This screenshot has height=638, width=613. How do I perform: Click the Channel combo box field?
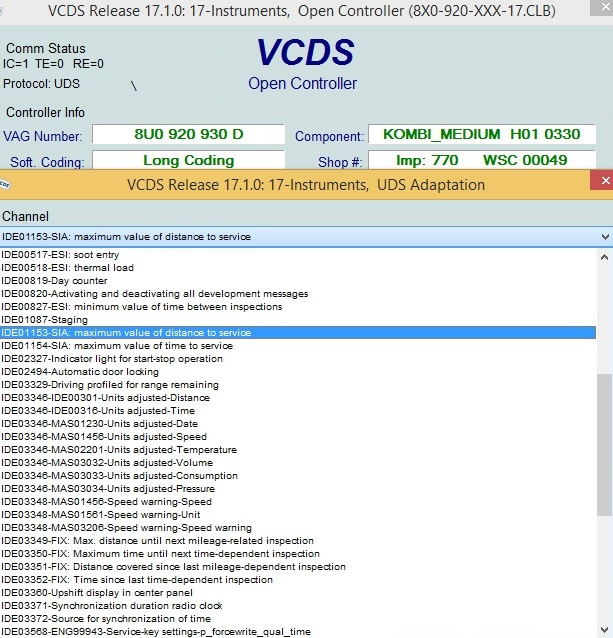pos(299,237)
